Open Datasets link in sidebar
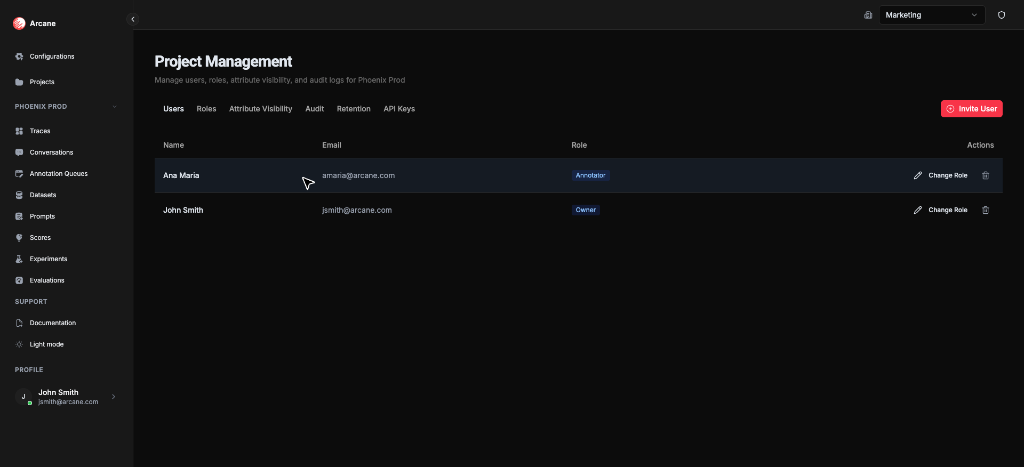Screen dimensions: 1024x467 pyautogui.click(x=42, y=195)
